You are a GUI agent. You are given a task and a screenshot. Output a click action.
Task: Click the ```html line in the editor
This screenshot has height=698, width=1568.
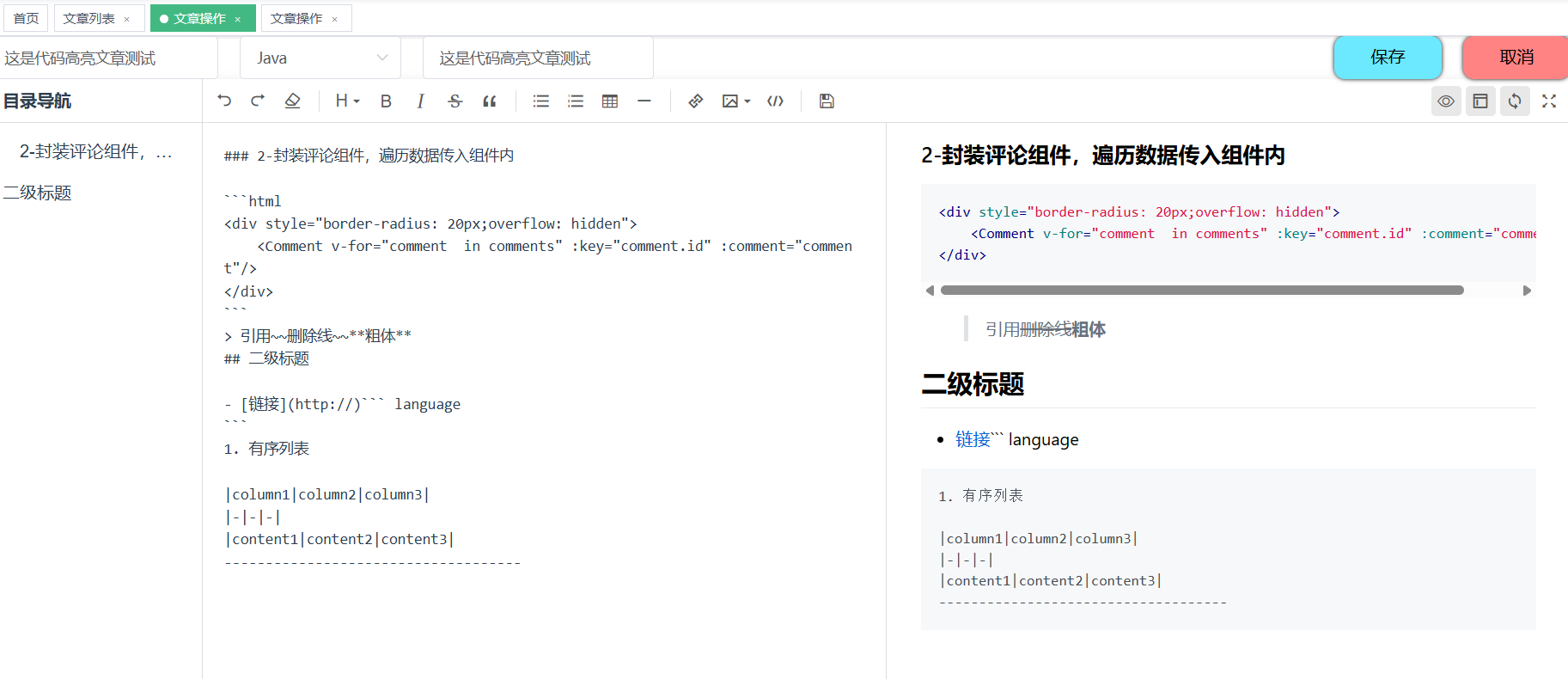click(253, 200)
